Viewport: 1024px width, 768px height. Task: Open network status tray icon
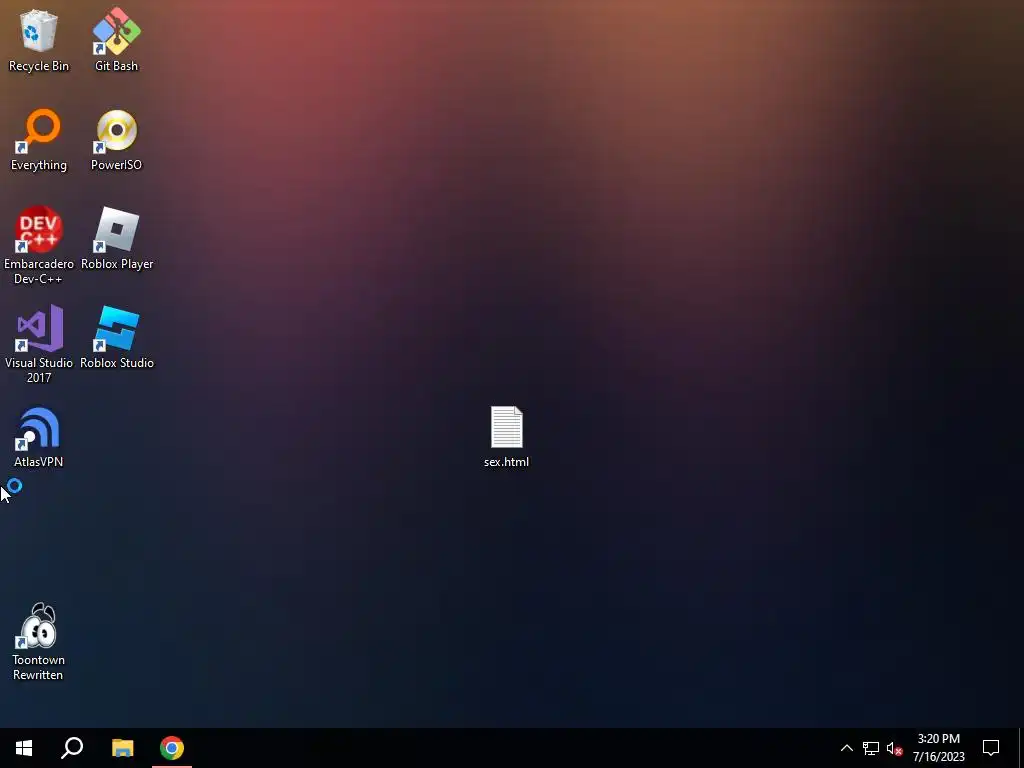[x=871, y=748]
